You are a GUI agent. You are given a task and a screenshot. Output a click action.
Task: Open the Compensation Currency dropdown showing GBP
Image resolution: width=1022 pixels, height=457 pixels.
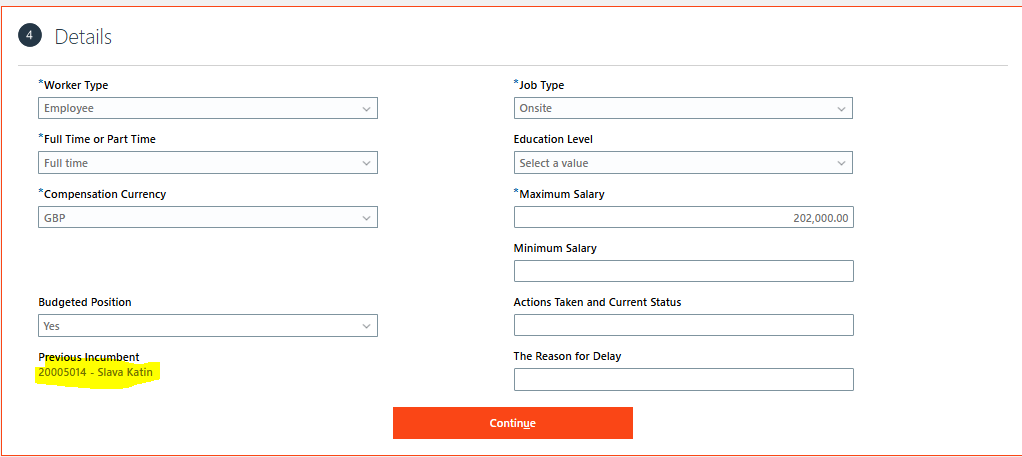click(208, 217)
